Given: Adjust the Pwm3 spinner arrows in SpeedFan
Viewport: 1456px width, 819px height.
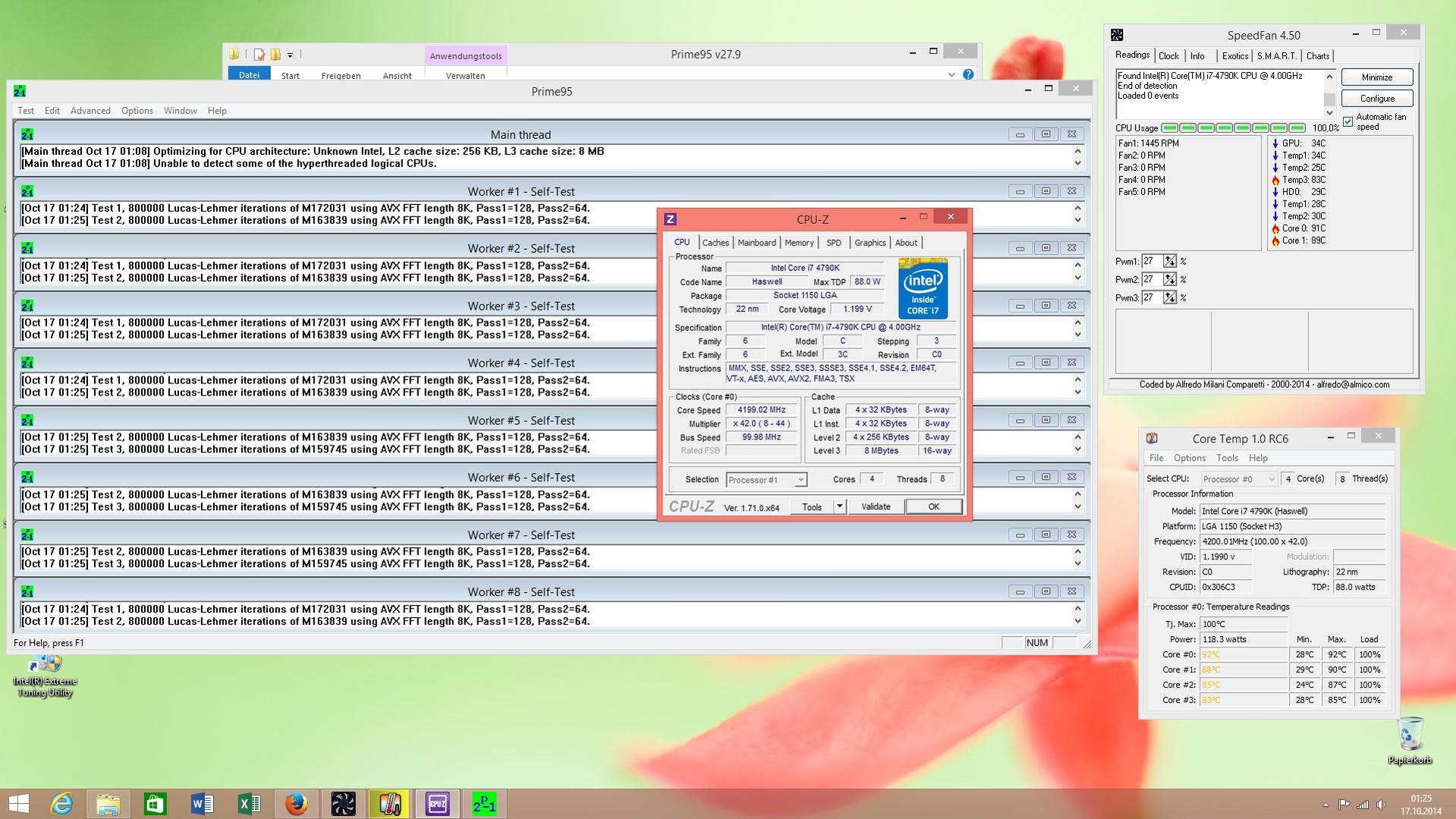Looking at the screenshot, I should pos(1170,298).
